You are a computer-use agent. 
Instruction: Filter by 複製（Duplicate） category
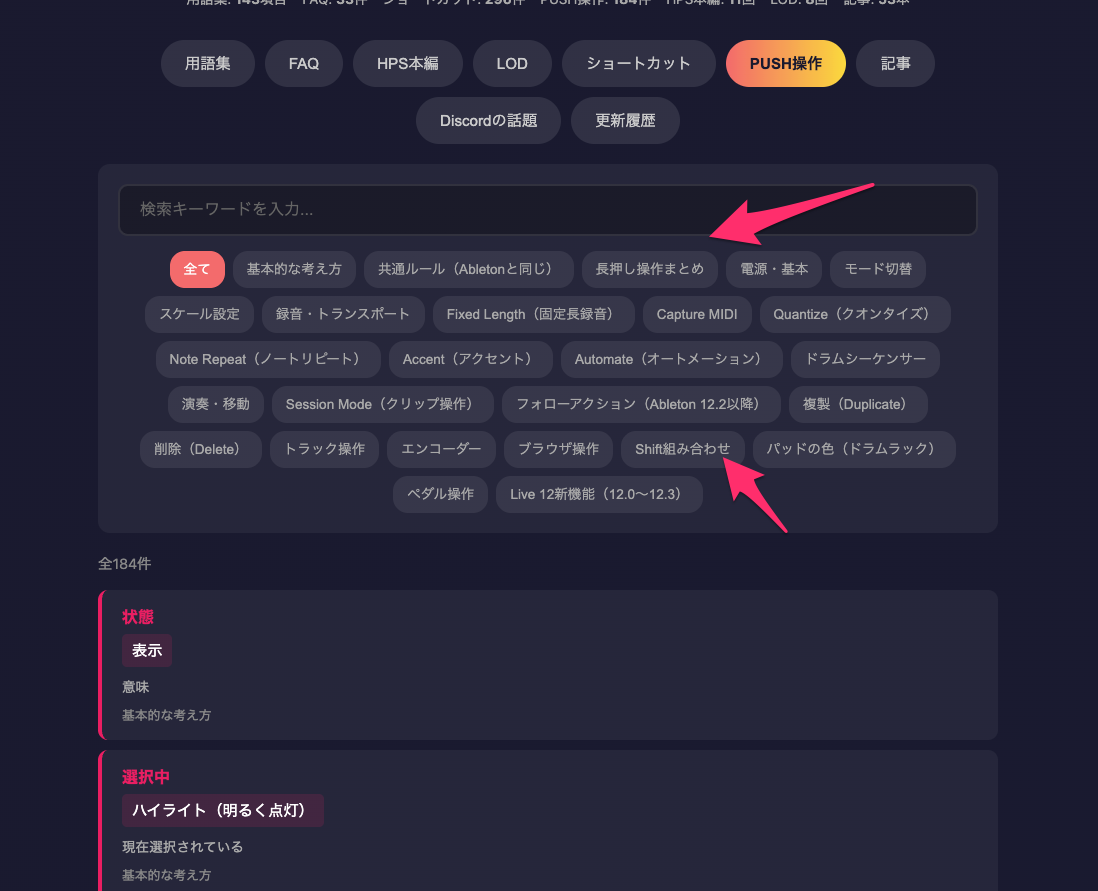coord(858,404)
